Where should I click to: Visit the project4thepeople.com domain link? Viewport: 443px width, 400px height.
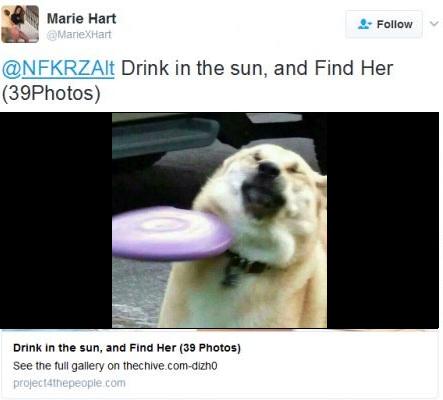click(x=69, y=383)
